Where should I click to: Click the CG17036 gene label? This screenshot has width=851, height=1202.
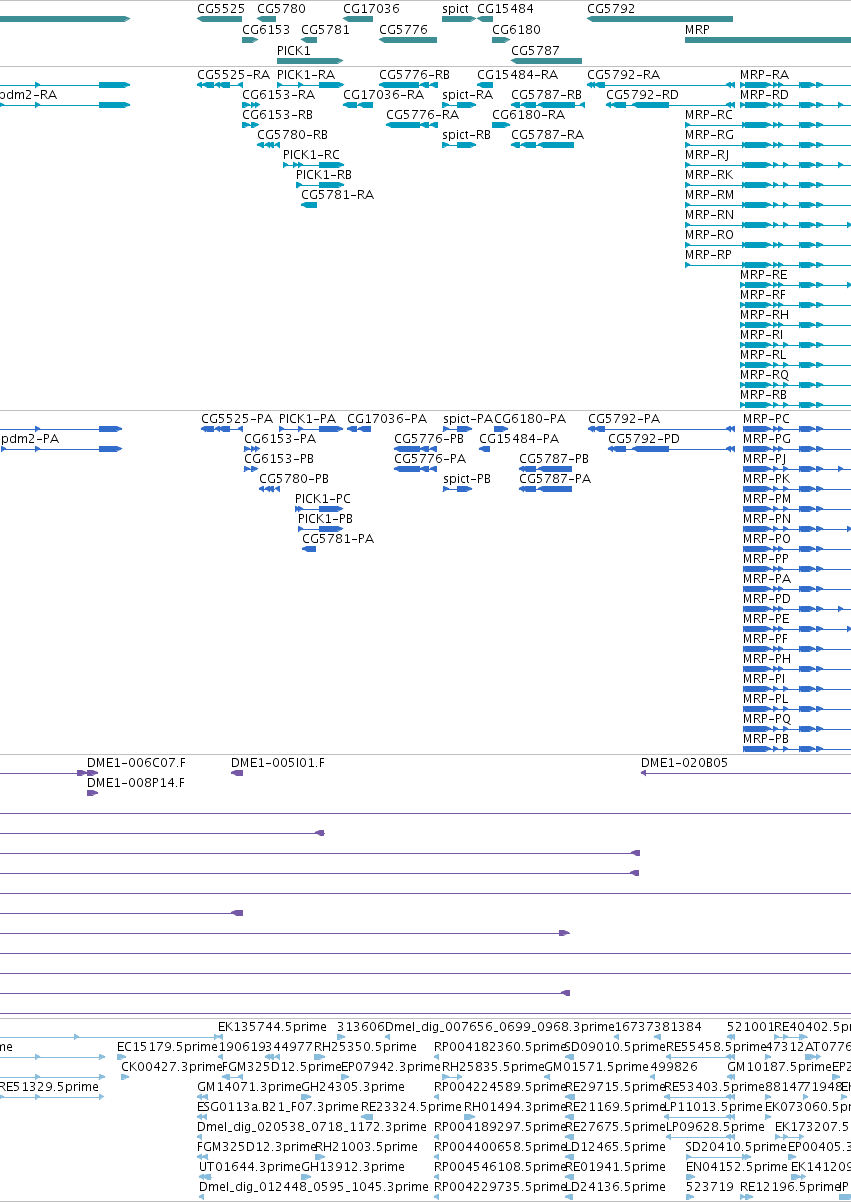click(x=371, y=9)
